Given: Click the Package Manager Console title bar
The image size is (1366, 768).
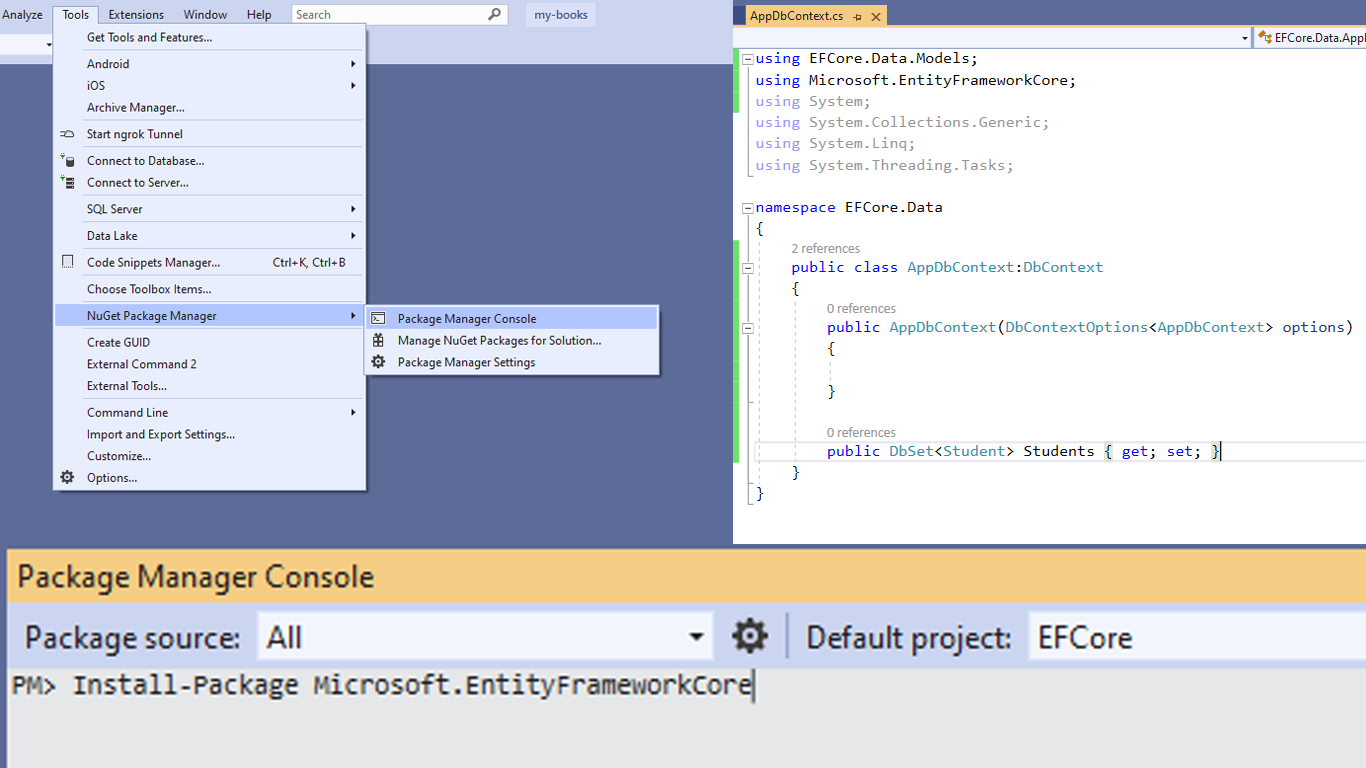Looking at the screenshot, I should tap(686, 577).
